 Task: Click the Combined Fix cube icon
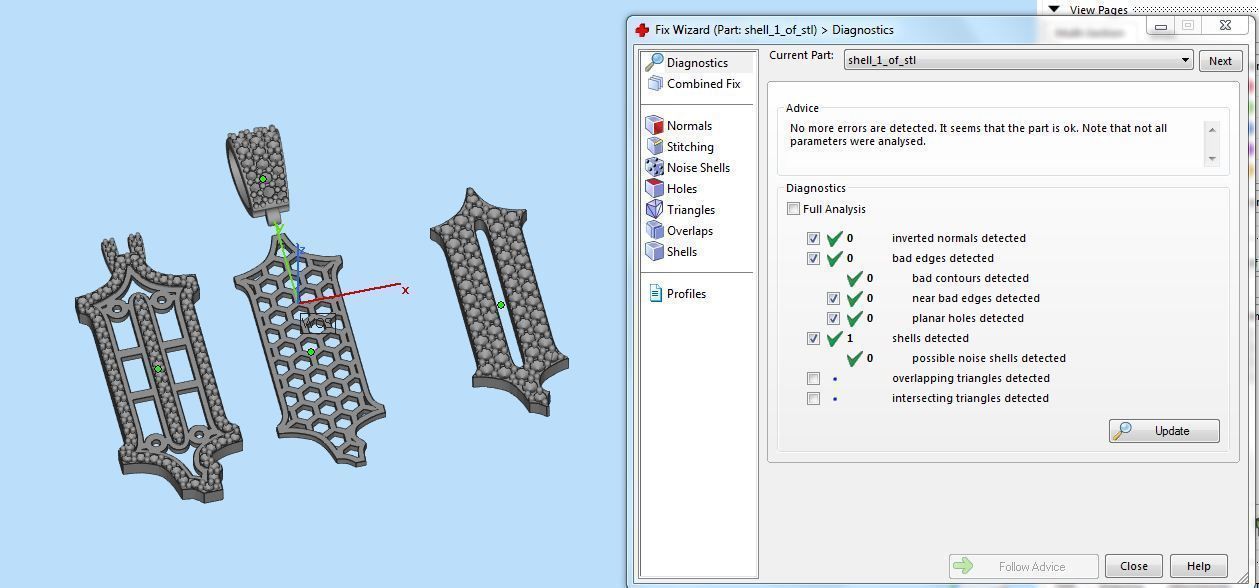655,84
